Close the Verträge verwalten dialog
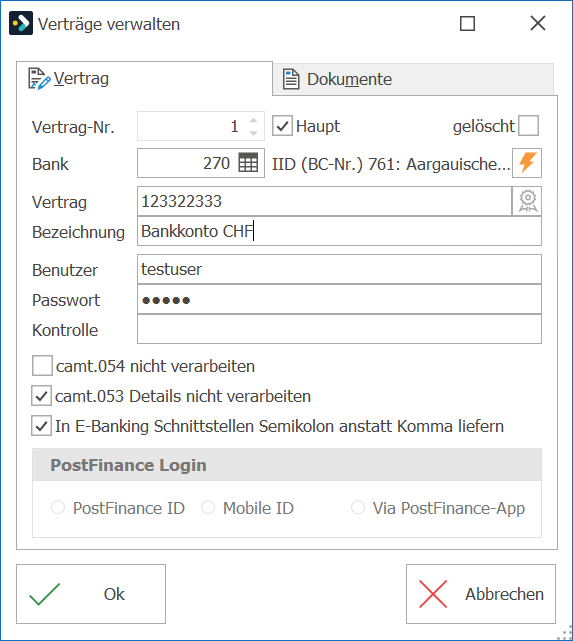573x641 pixels. pyautogui.click(x=538, y=23)
